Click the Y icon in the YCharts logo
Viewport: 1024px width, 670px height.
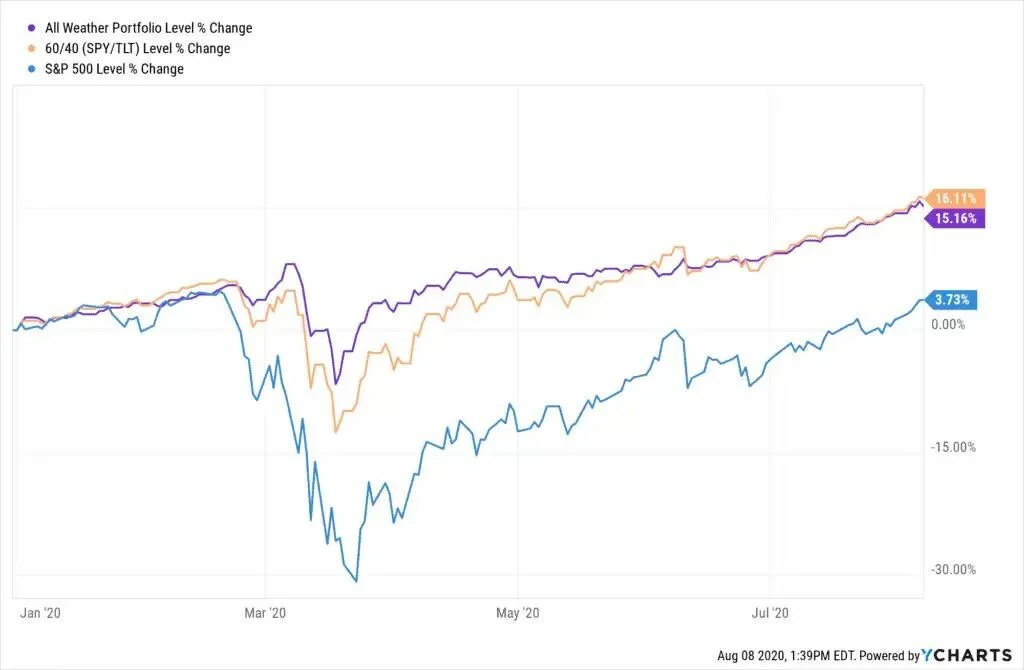[x=928, y=655]
